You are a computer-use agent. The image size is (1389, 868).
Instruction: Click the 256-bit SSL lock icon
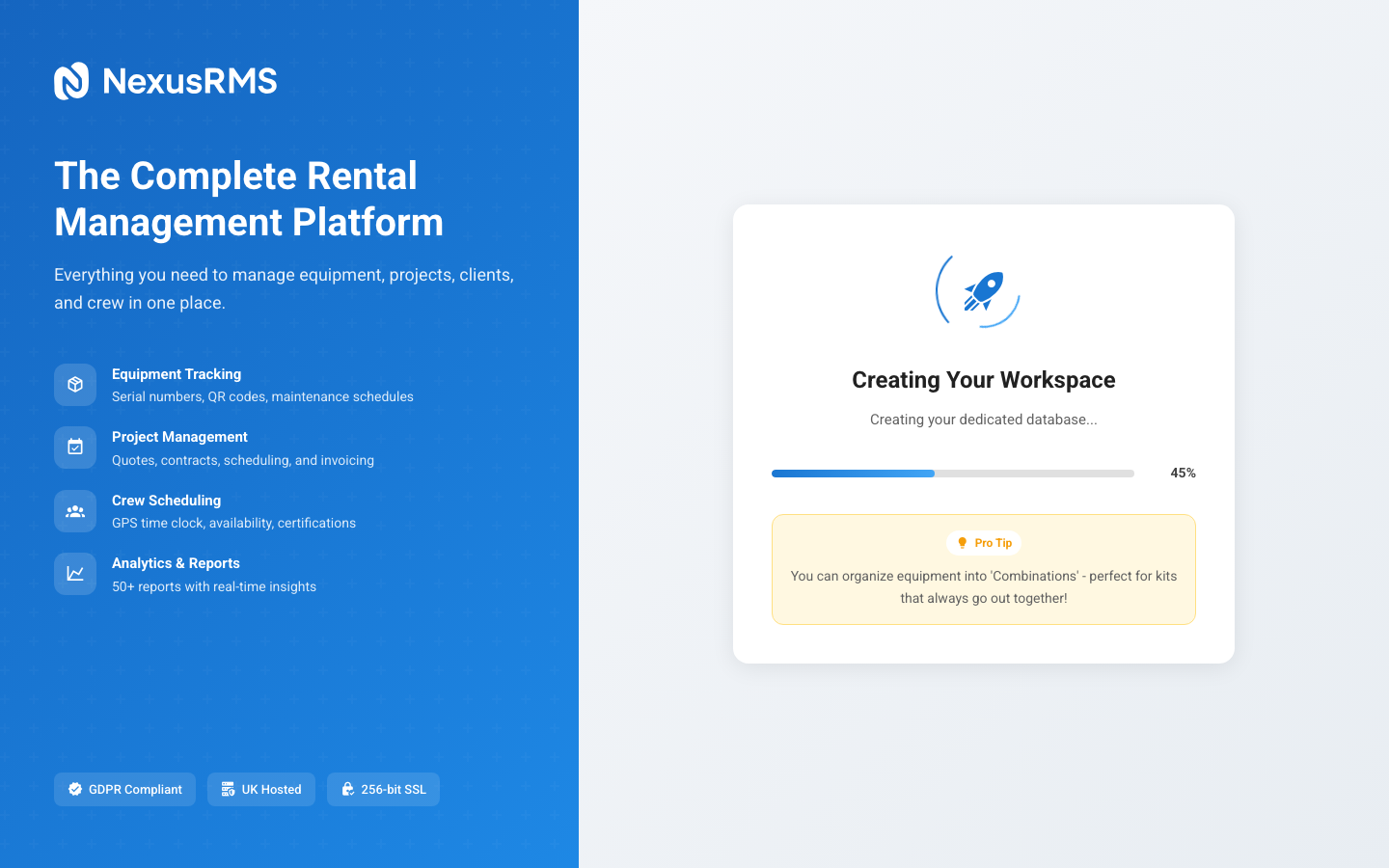pyautogui.click(x=347, y=789)
